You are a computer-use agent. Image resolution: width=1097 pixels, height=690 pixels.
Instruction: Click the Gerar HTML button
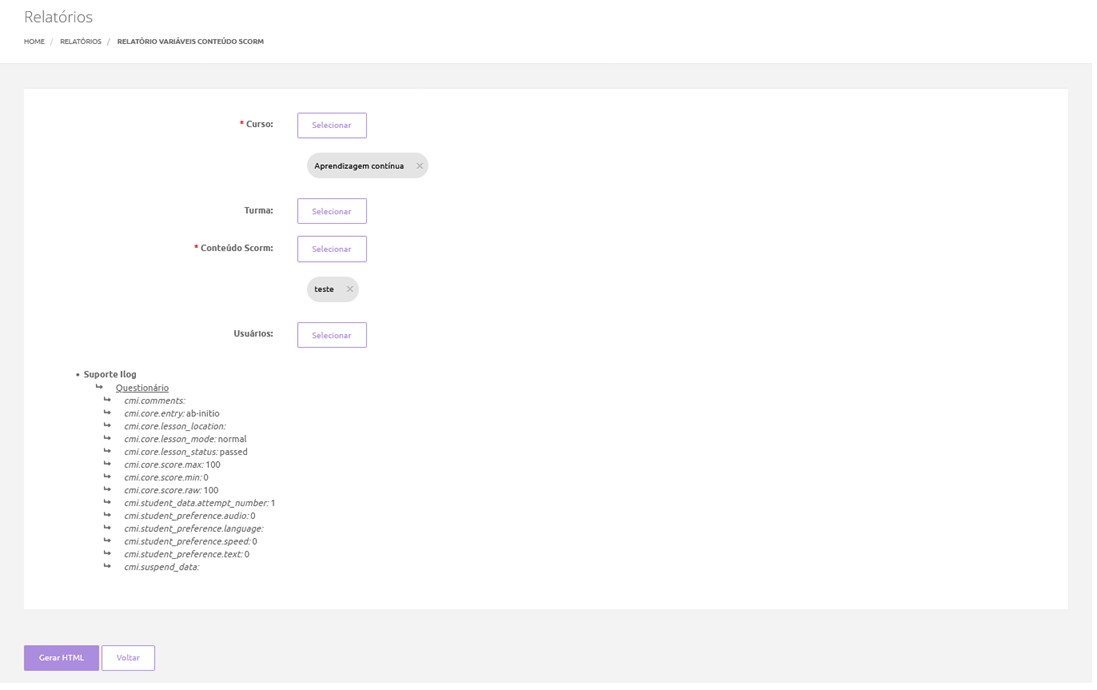coord(61,658)
